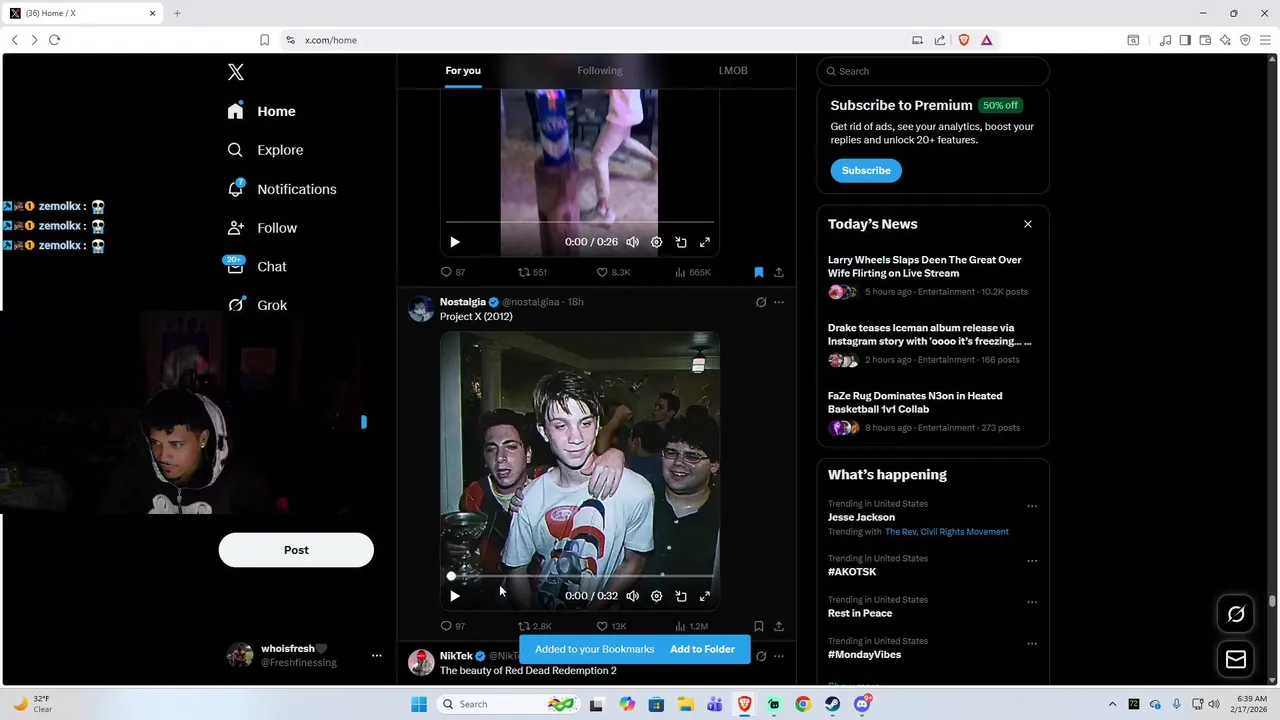Enter fullscreen on the 0:26 video

[x=705, y=242]
